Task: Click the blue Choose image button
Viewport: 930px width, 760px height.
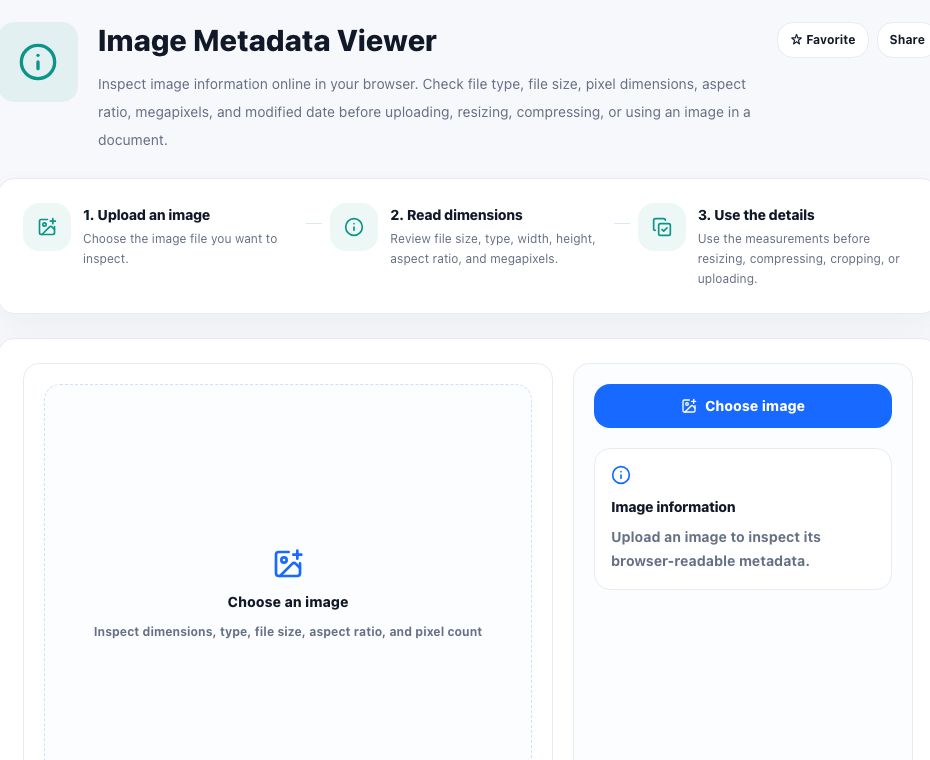Action: pyautogui.click(x=743, y=406)
